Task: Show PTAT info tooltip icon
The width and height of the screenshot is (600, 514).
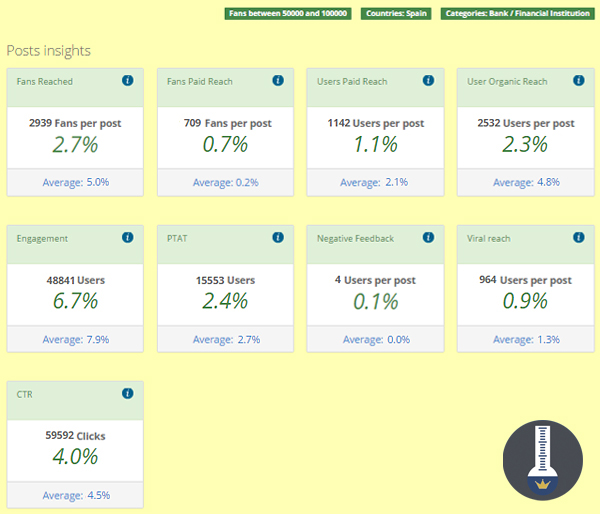Action: [277, 238]
